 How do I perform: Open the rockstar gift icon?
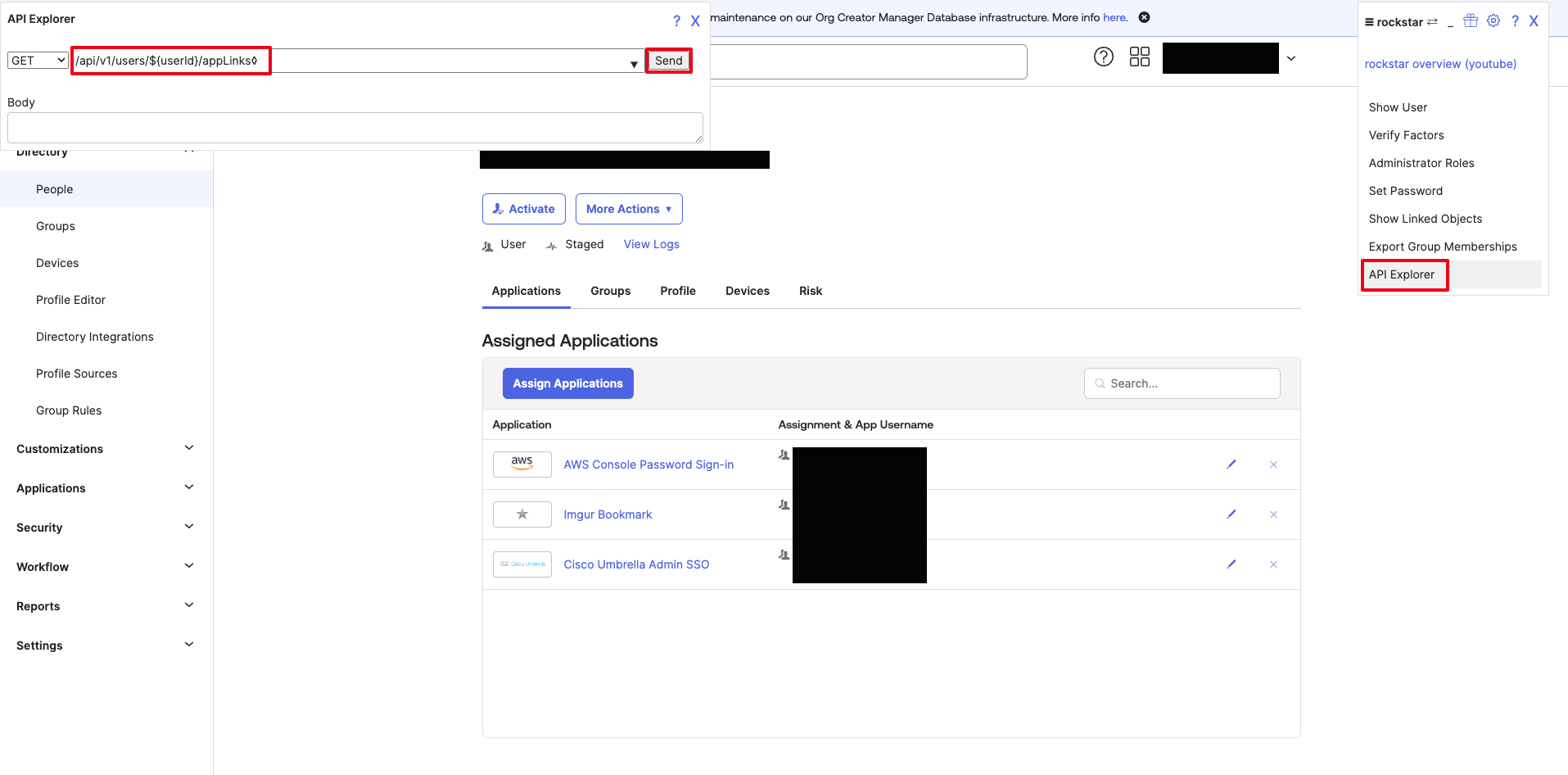tap(1471, 21)
